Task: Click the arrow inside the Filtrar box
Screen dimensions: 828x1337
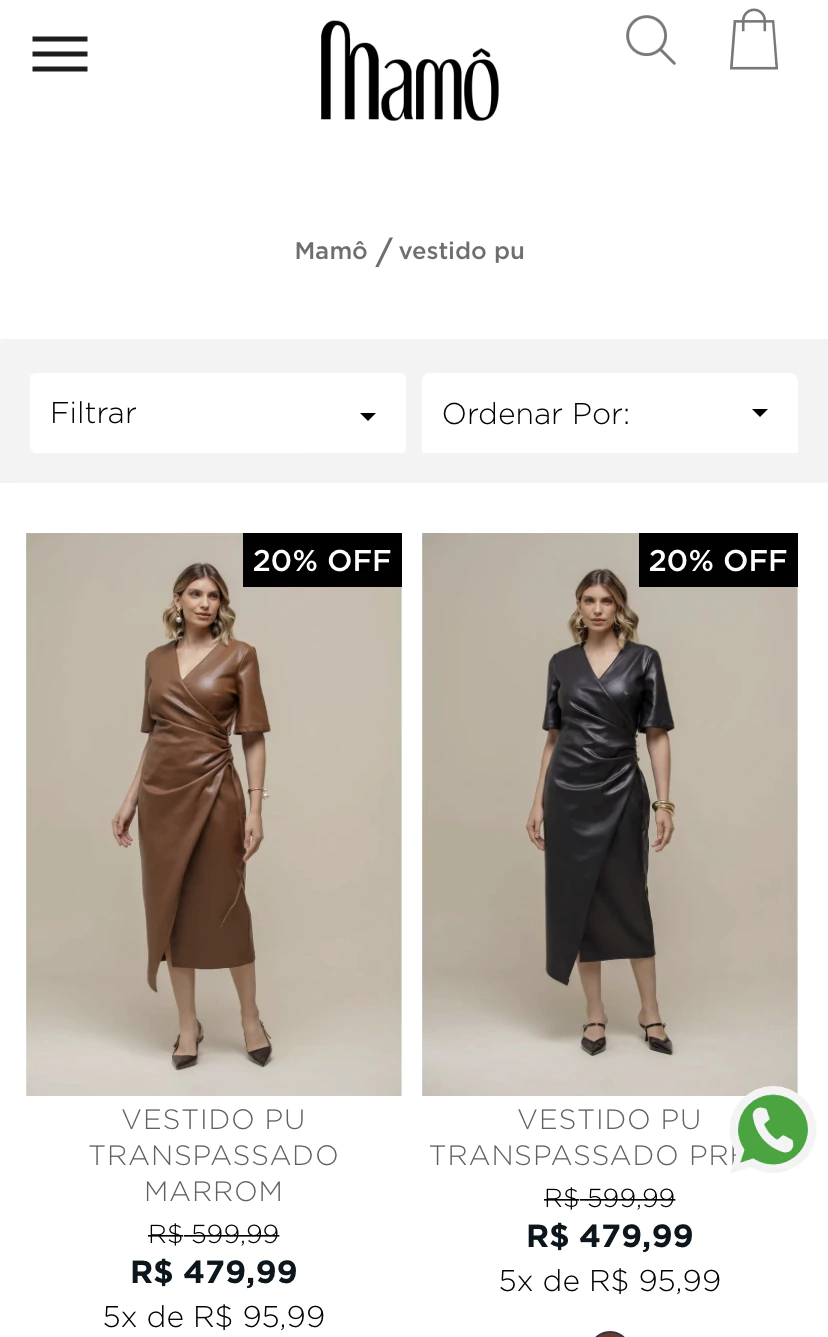Action: click(x=368, y=416)
